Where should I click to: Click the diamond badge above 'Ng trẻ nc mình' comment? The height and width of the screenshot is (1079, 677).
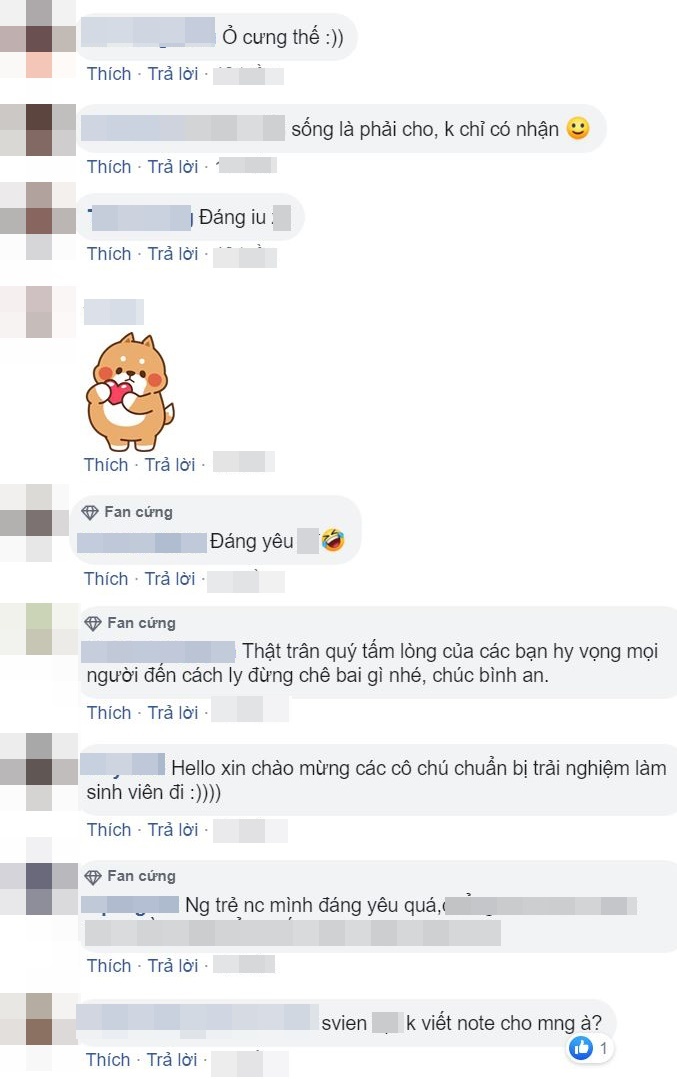(93, 876)
